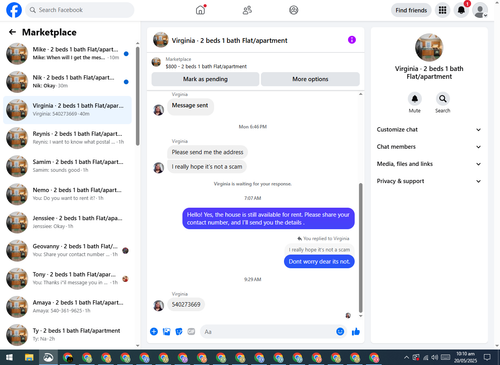Click the chat scroll-down arrow

point(360,316)
